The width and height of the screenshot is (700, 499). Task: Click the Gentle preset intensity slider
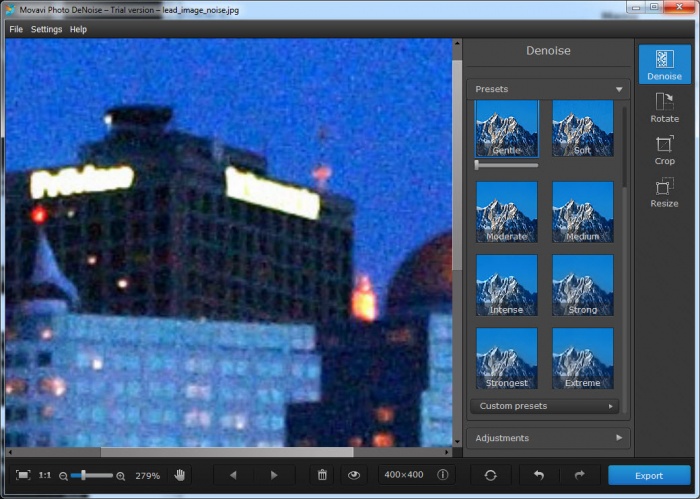pyautogui.click(x=507, y=165)
